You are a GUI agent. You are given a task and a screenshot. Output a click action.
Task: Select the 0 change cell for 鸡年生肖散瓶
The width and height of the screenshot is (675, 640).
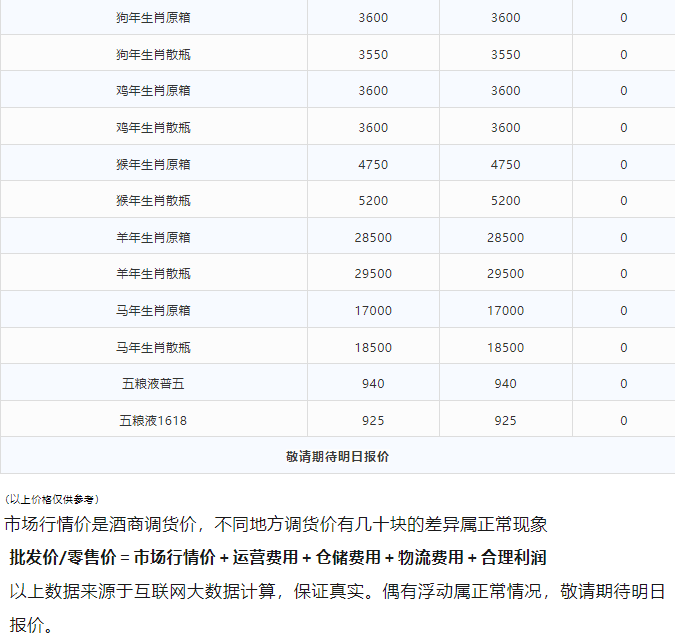[624, 128]
